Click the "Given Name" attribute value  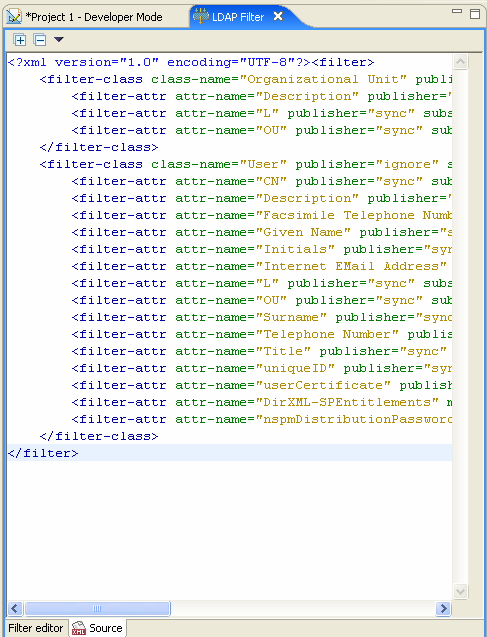pyautogui.click(x=303, y=232)
